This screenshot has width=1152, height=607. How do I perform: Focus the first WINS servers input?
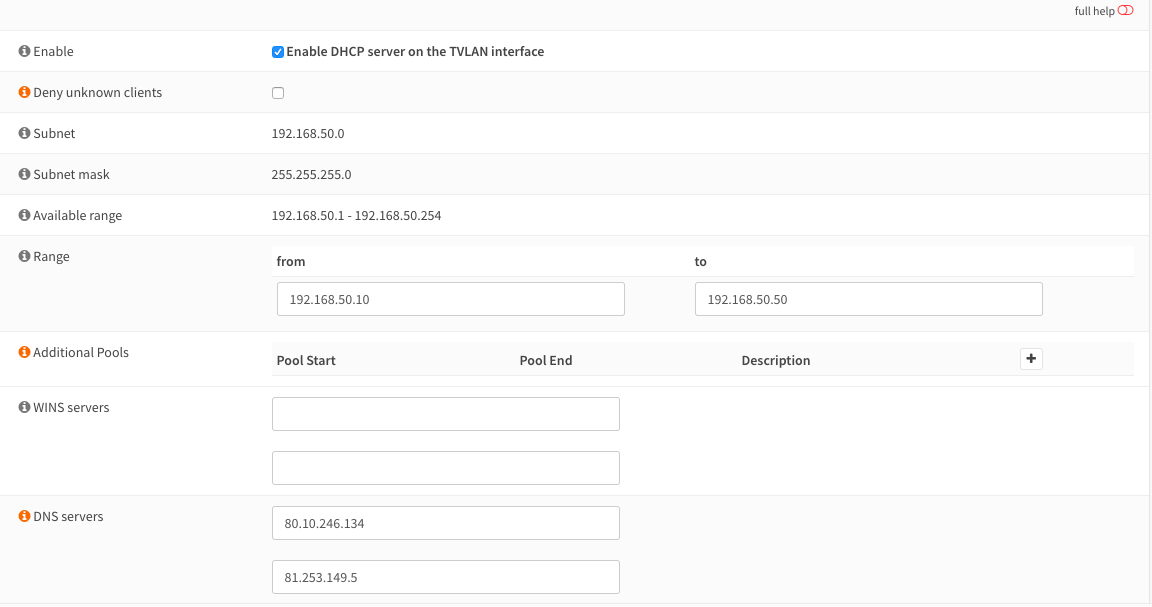tap(445, 414)
